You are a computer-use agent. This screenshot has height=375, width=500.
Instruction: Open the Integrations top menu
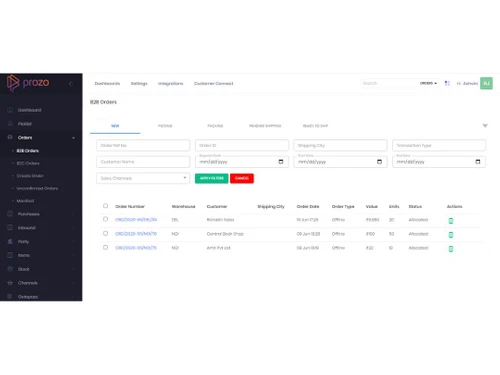pyautogui.click(x=171, y=84)
